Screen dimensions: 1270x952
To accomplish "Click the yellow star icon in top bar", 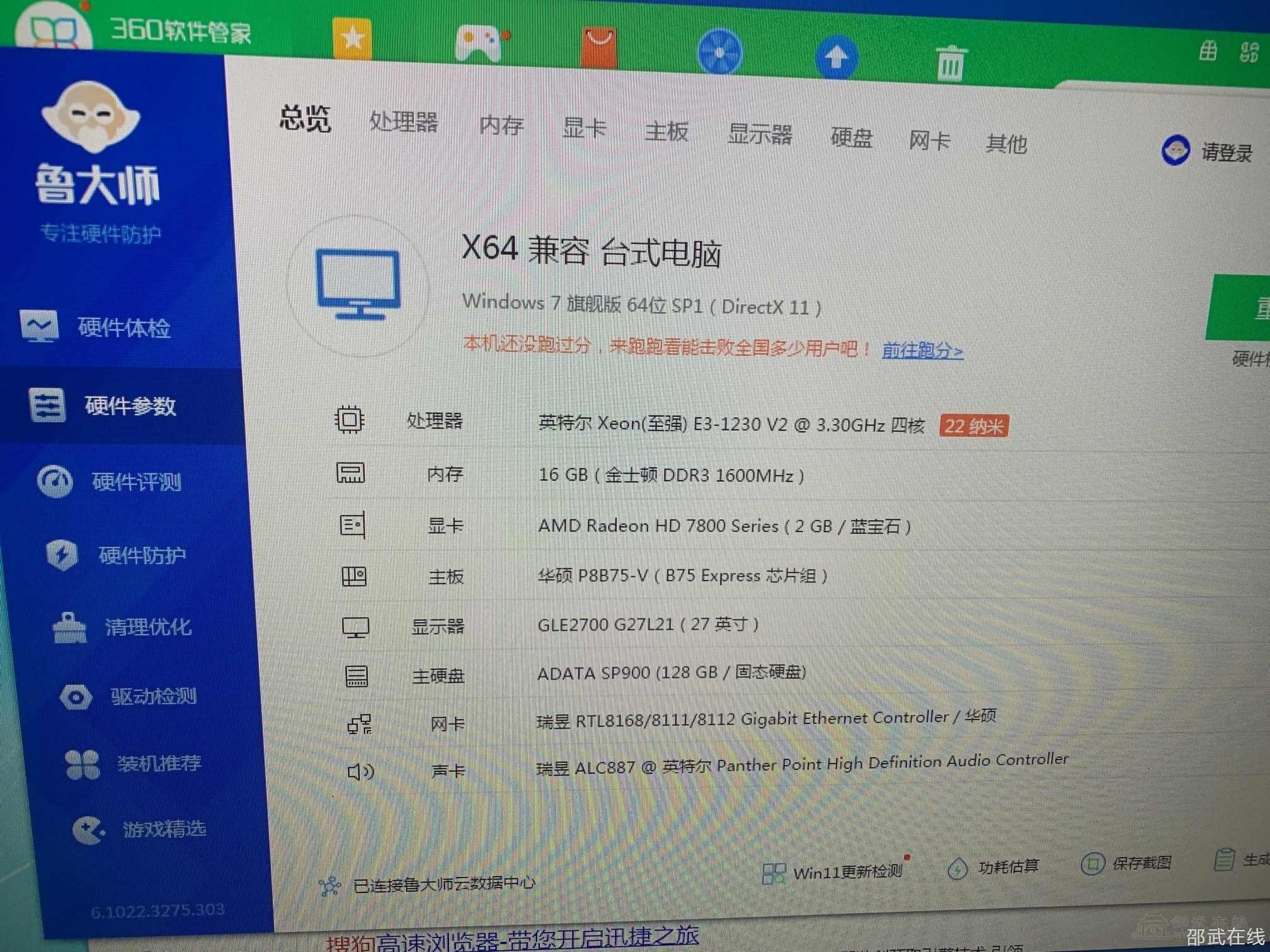I will [x=352, y=39].
